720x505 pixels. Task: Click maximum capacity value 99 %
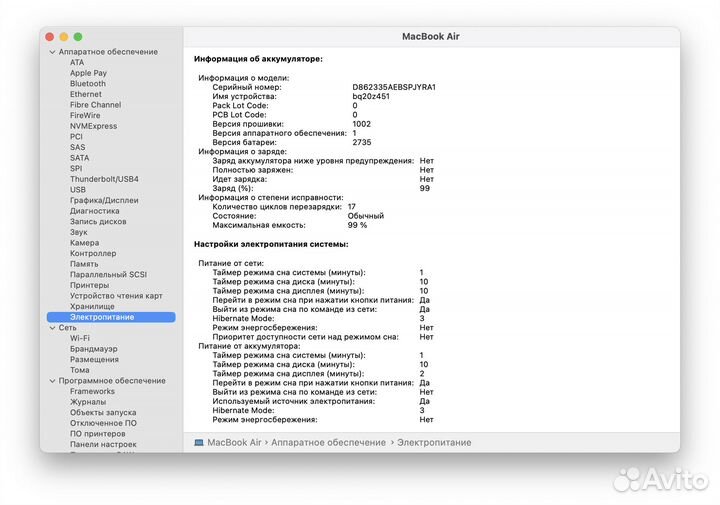pyautogui.click(x=357, y=225)
